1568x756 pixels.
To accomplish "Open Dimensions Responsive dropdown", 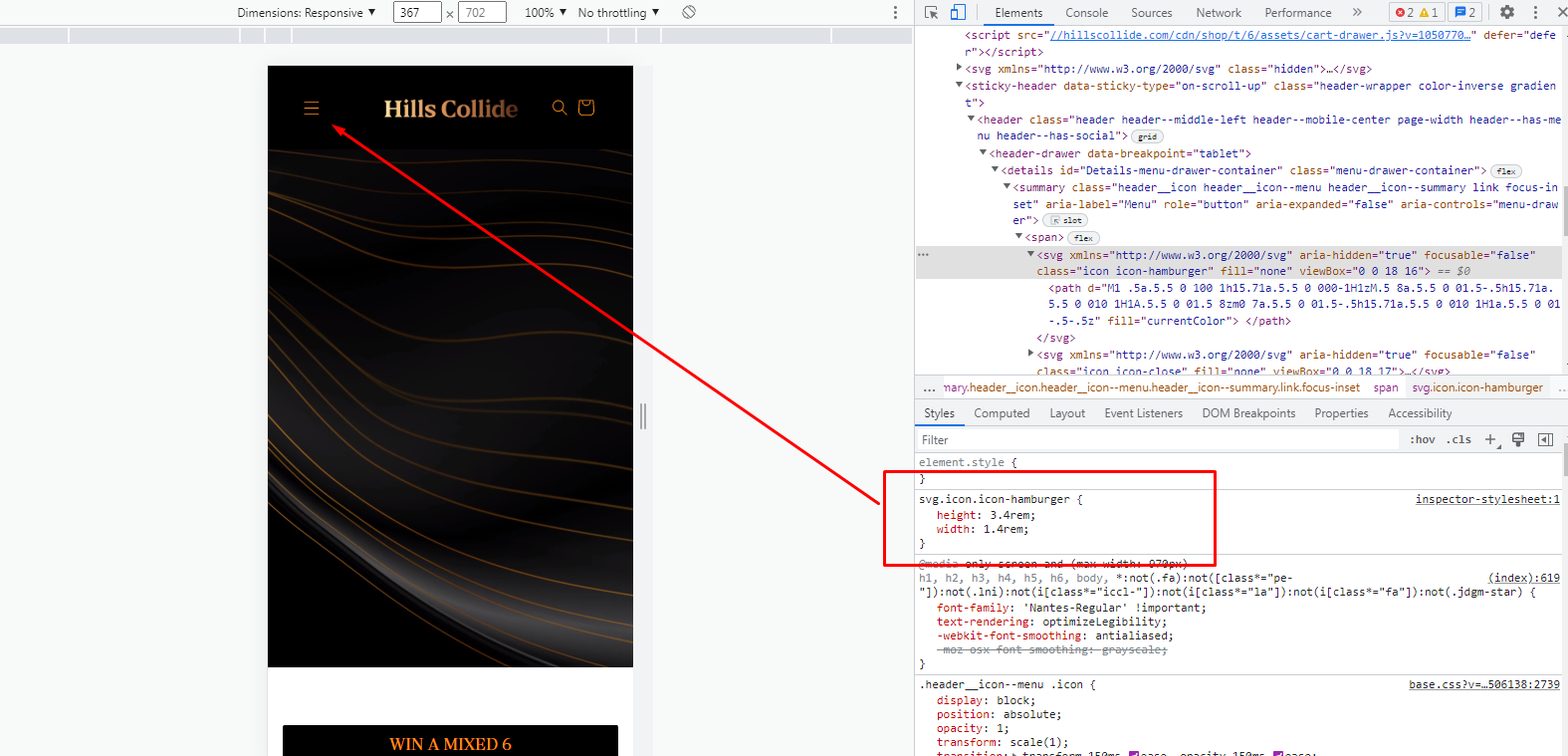I will click(307, 12).
